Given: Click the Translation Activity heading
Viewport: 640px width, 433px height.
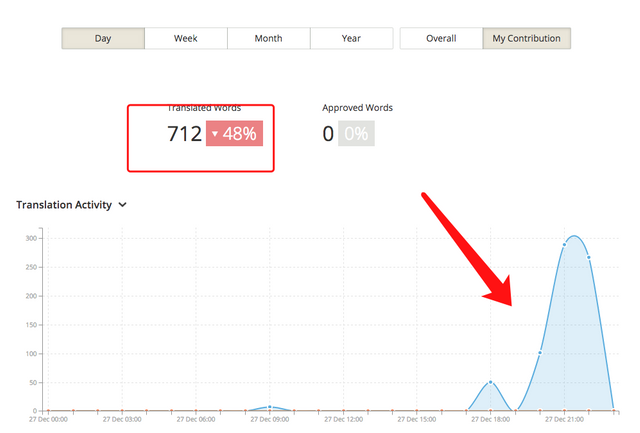Looking at the screenshot, I should point(64,205).
